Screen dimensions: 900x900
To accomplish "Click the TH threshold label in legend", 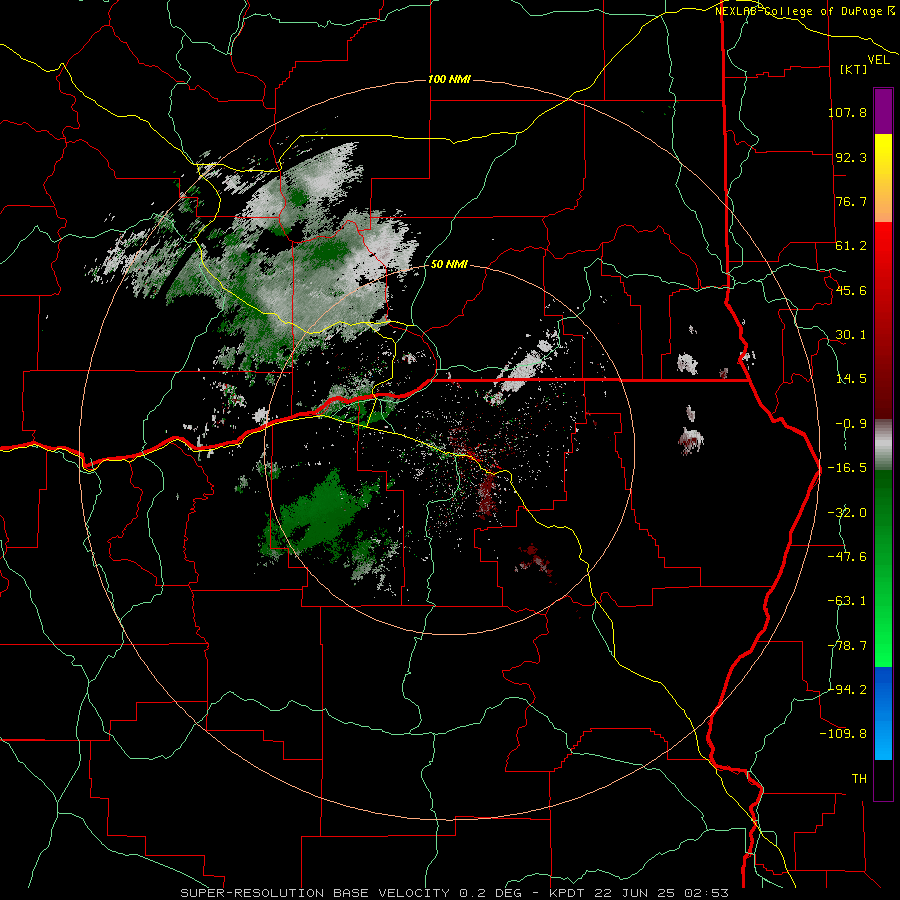I will 859,779.
